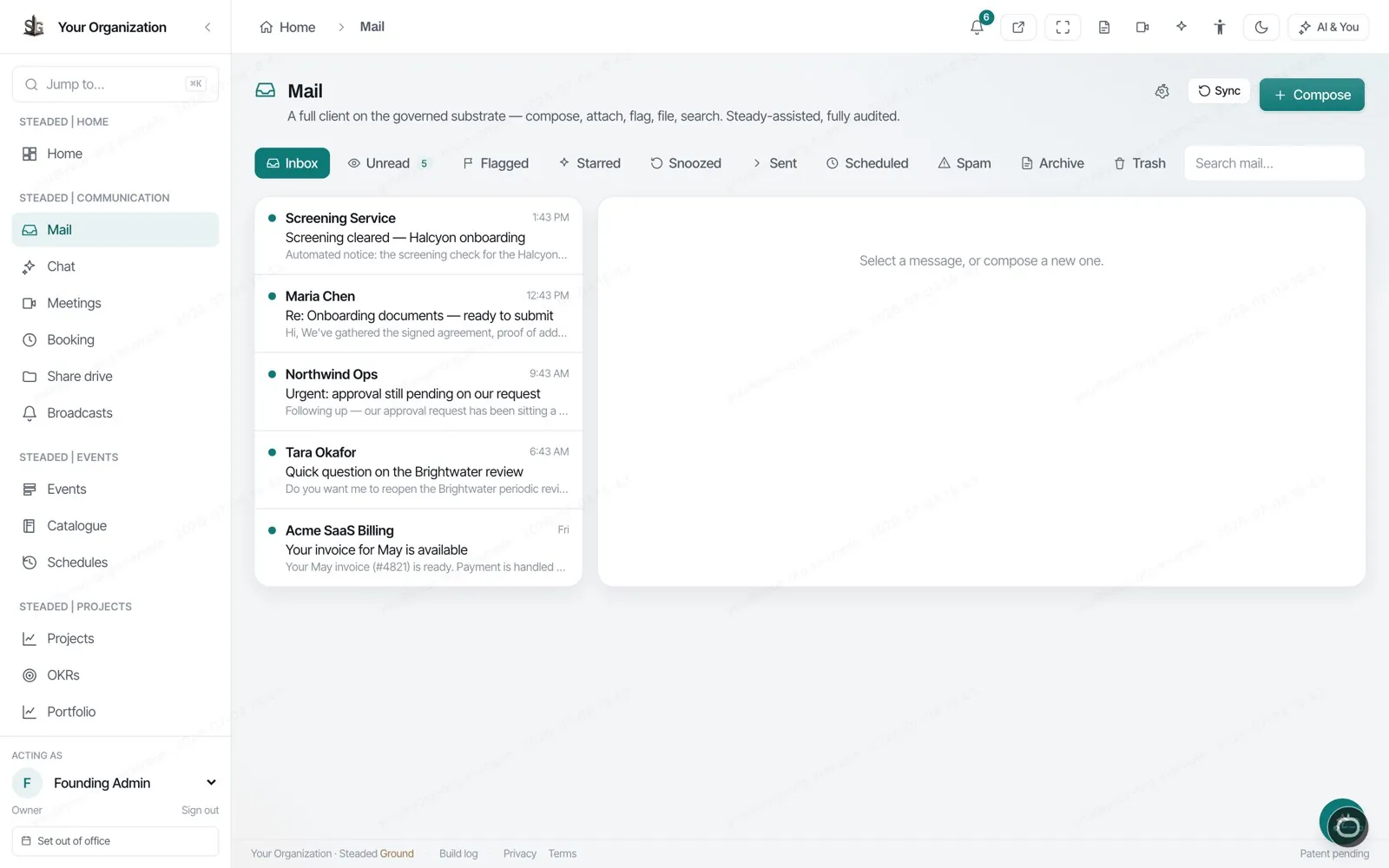Select the Trash tab
The image size is (1389, 868).
point(1140,163)
